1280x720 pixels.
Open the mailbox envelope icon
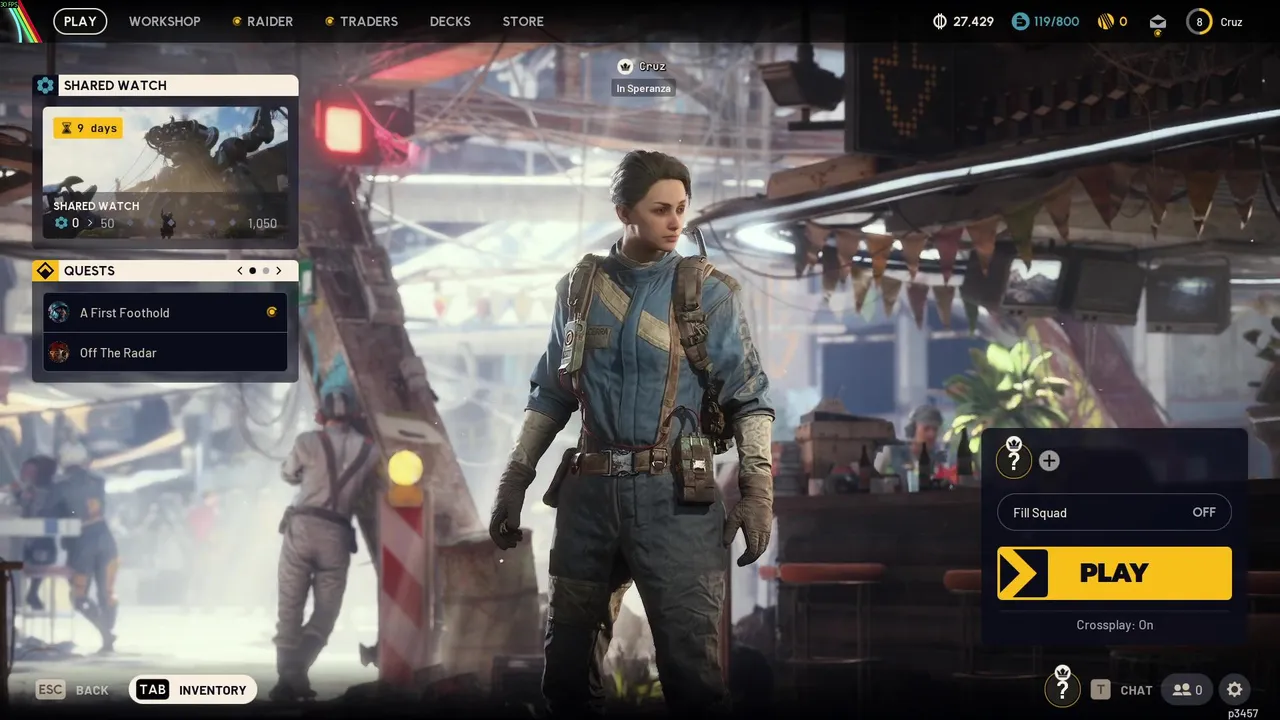point(1157,21)
